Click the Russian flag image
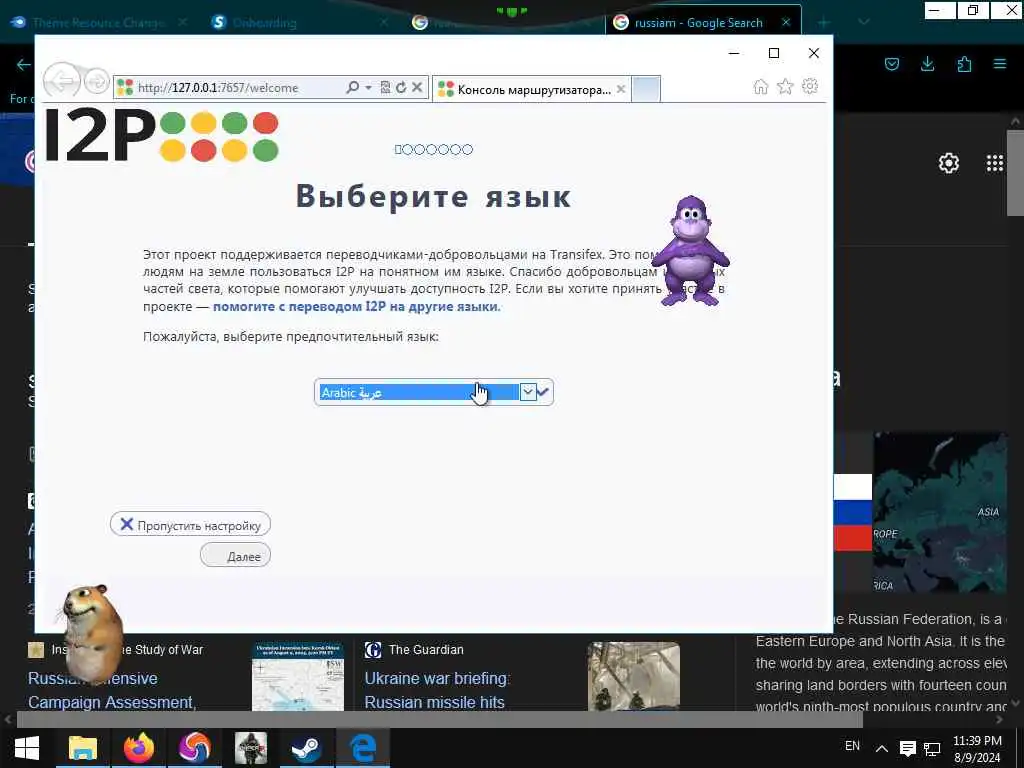 [x=852, y=512]
